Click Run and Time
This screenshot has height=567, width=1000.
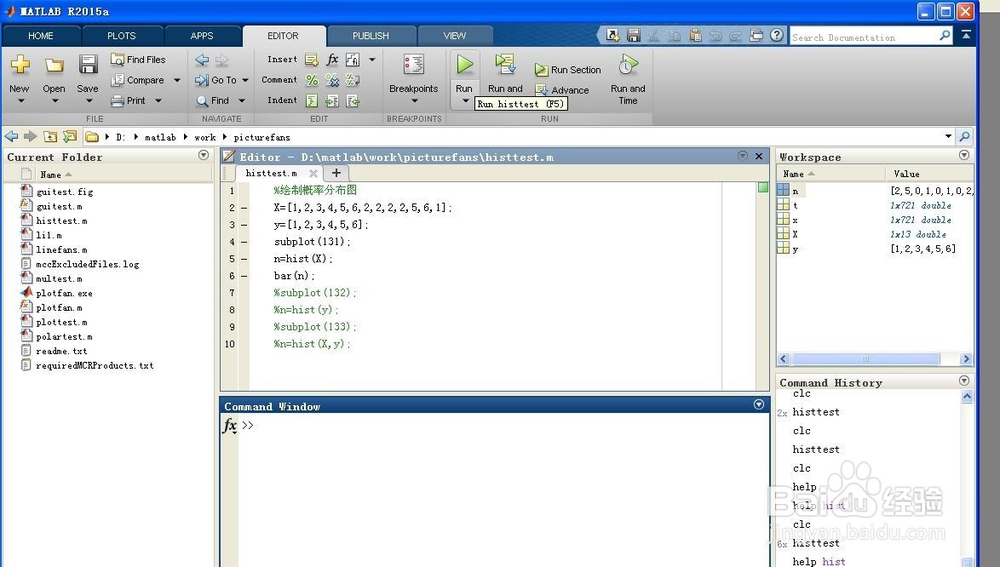pos(628,79)
